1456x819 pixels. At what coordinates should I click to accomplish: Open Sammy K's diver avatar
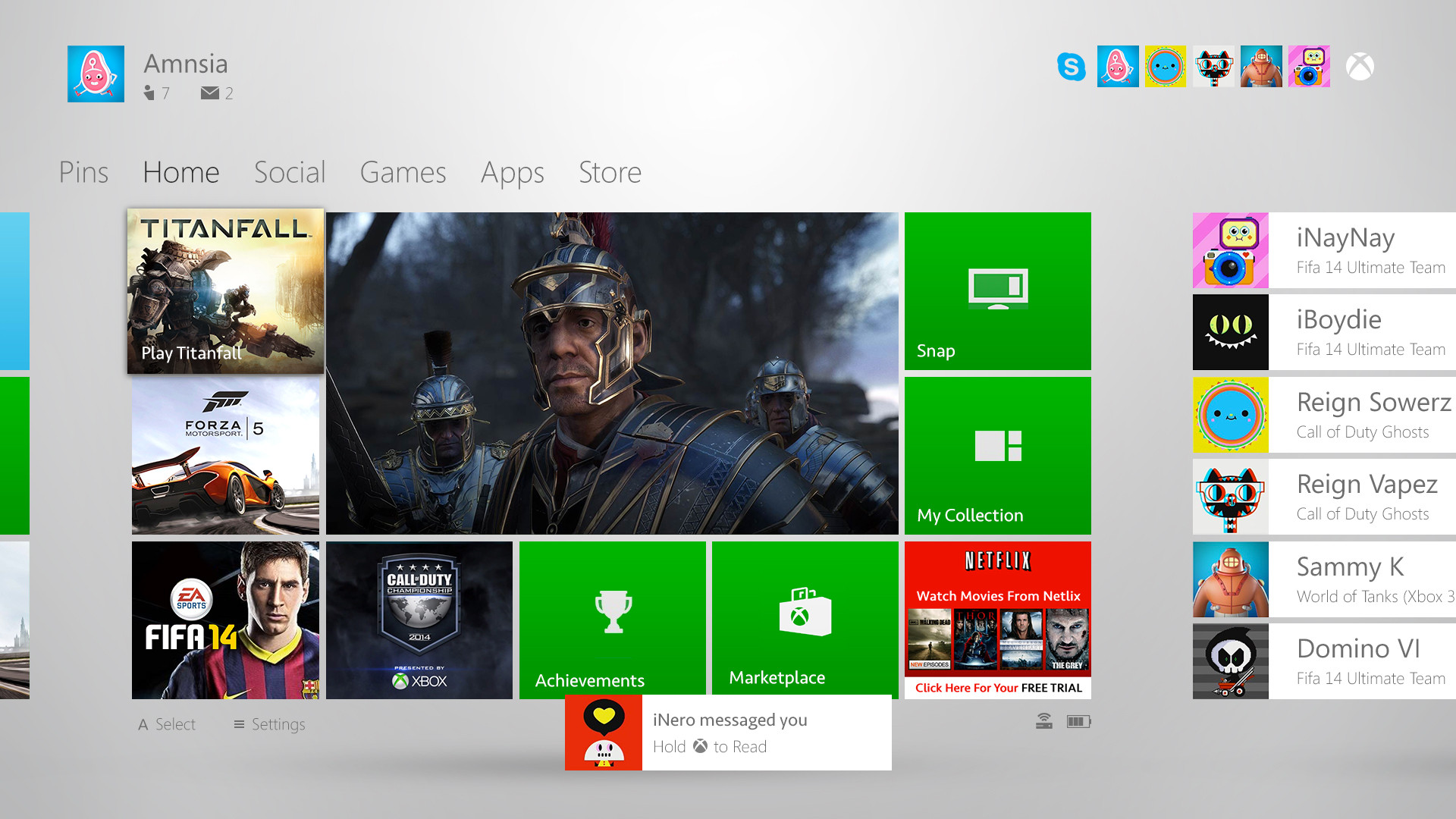coord(1231,579)
